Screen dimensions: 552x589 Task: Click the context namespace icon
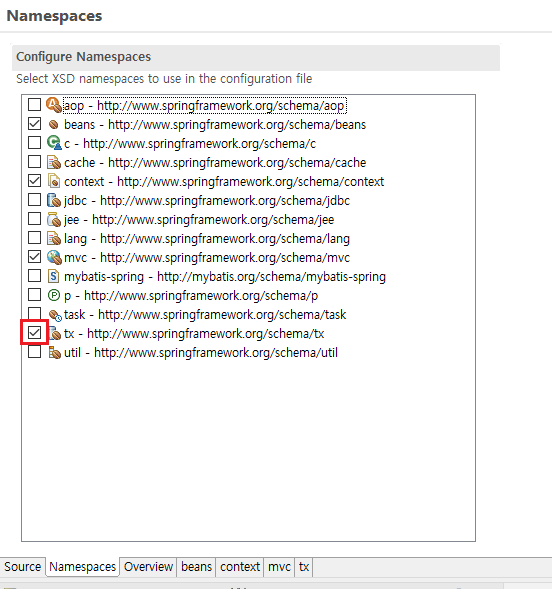tap(54, 181)
